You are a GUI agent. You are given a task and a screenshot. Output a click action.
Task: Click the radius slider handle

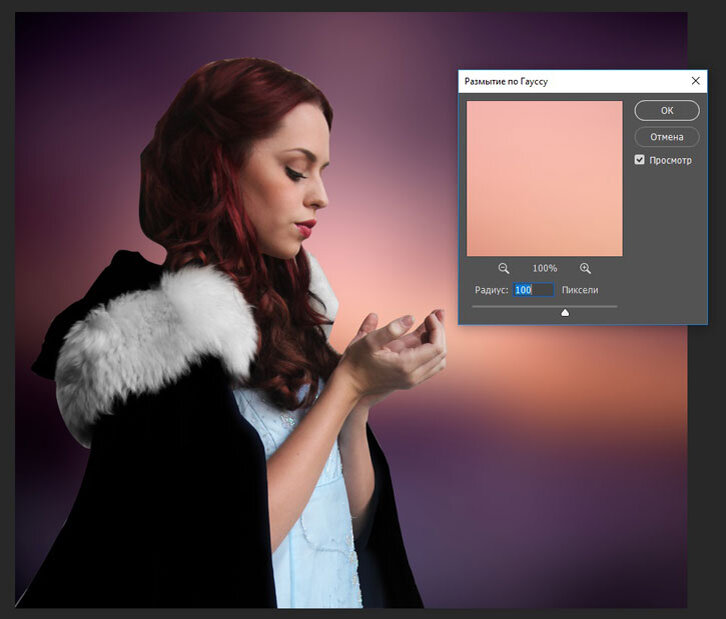coord(565,313)
